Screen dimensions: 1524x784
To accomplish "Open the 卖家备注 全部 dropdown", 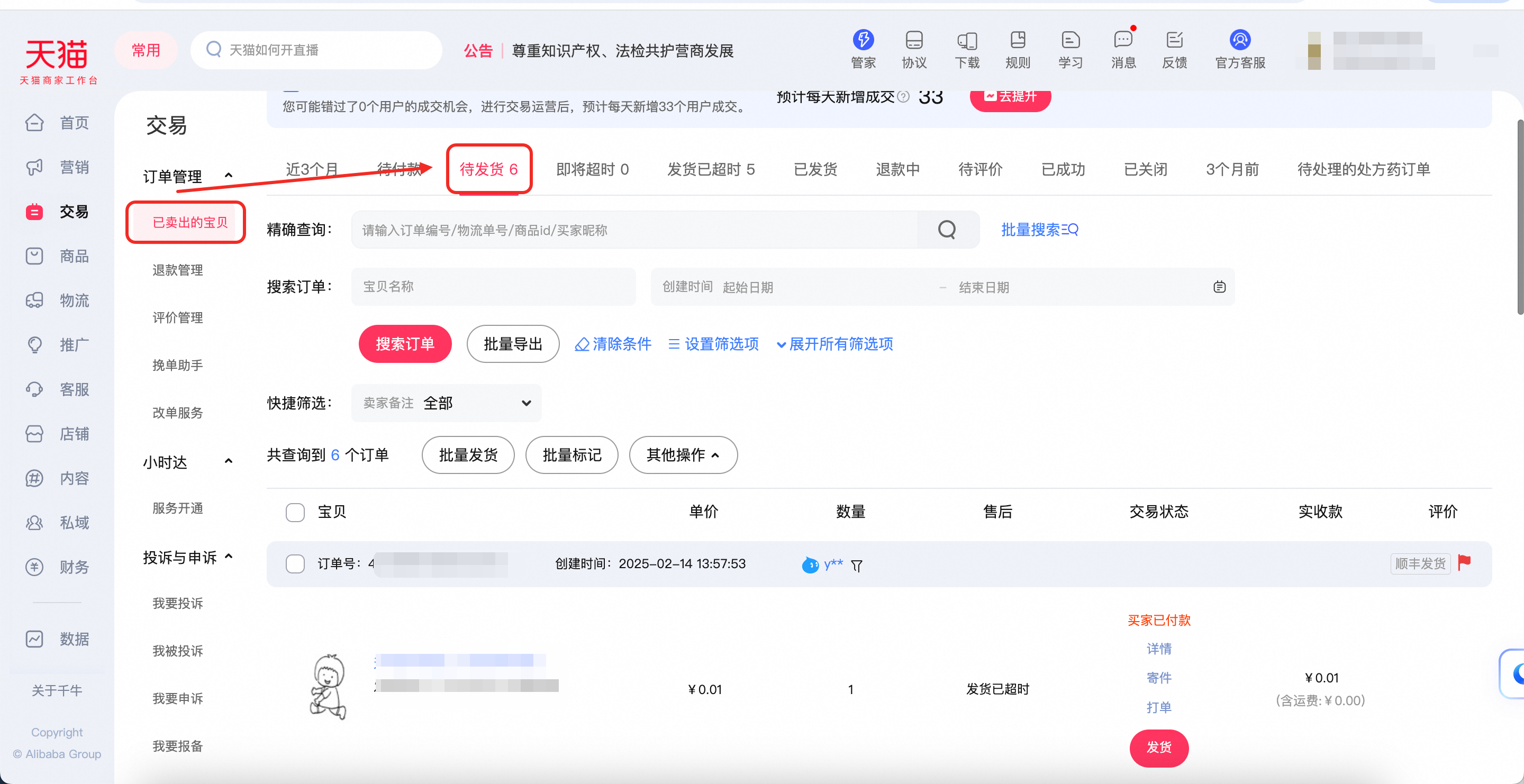I will coord(446,403).
